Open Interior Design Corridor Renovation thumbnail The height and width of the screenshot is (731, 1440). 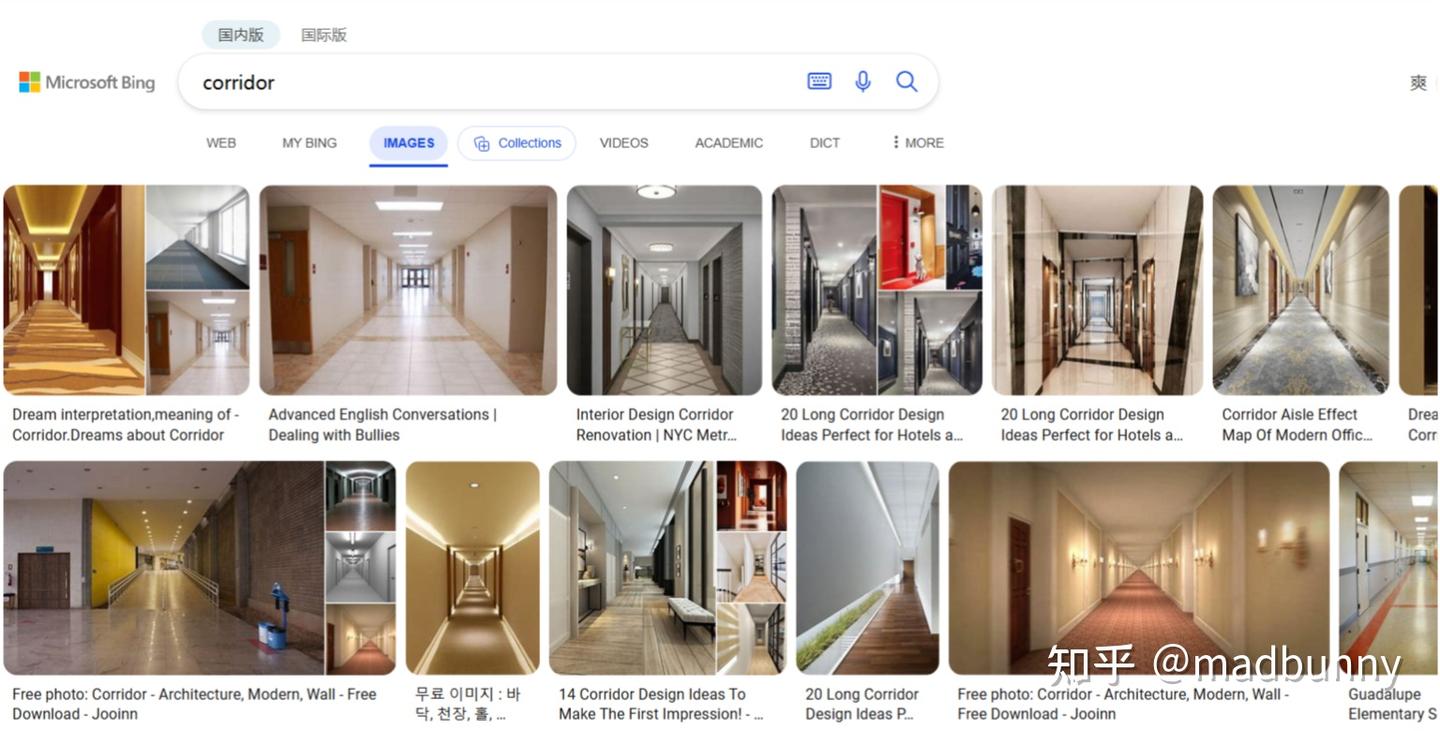tap(664, 290)
